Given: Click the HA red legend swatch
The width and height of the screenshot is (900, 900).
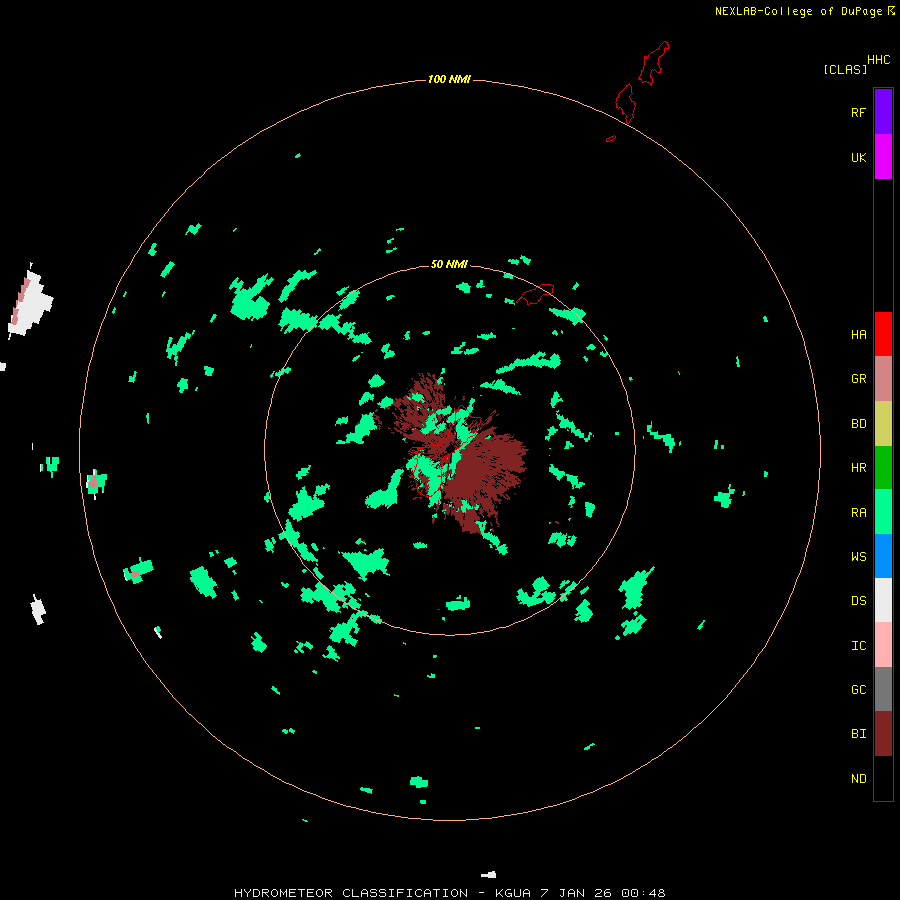Looking at the screenshot, I should [x=883, y=334].
